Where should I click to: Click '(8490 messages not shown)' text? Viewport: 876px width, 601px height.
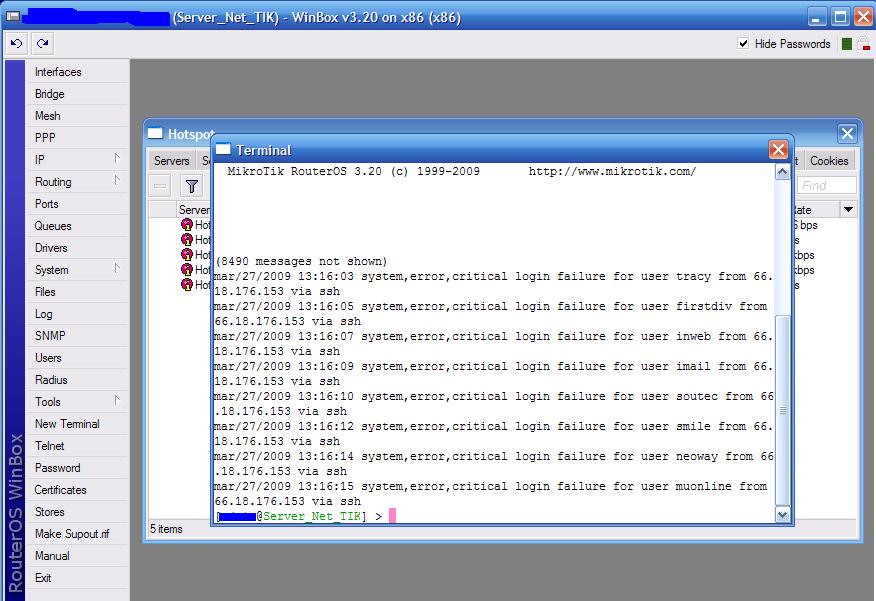click(x=301, y=261)
